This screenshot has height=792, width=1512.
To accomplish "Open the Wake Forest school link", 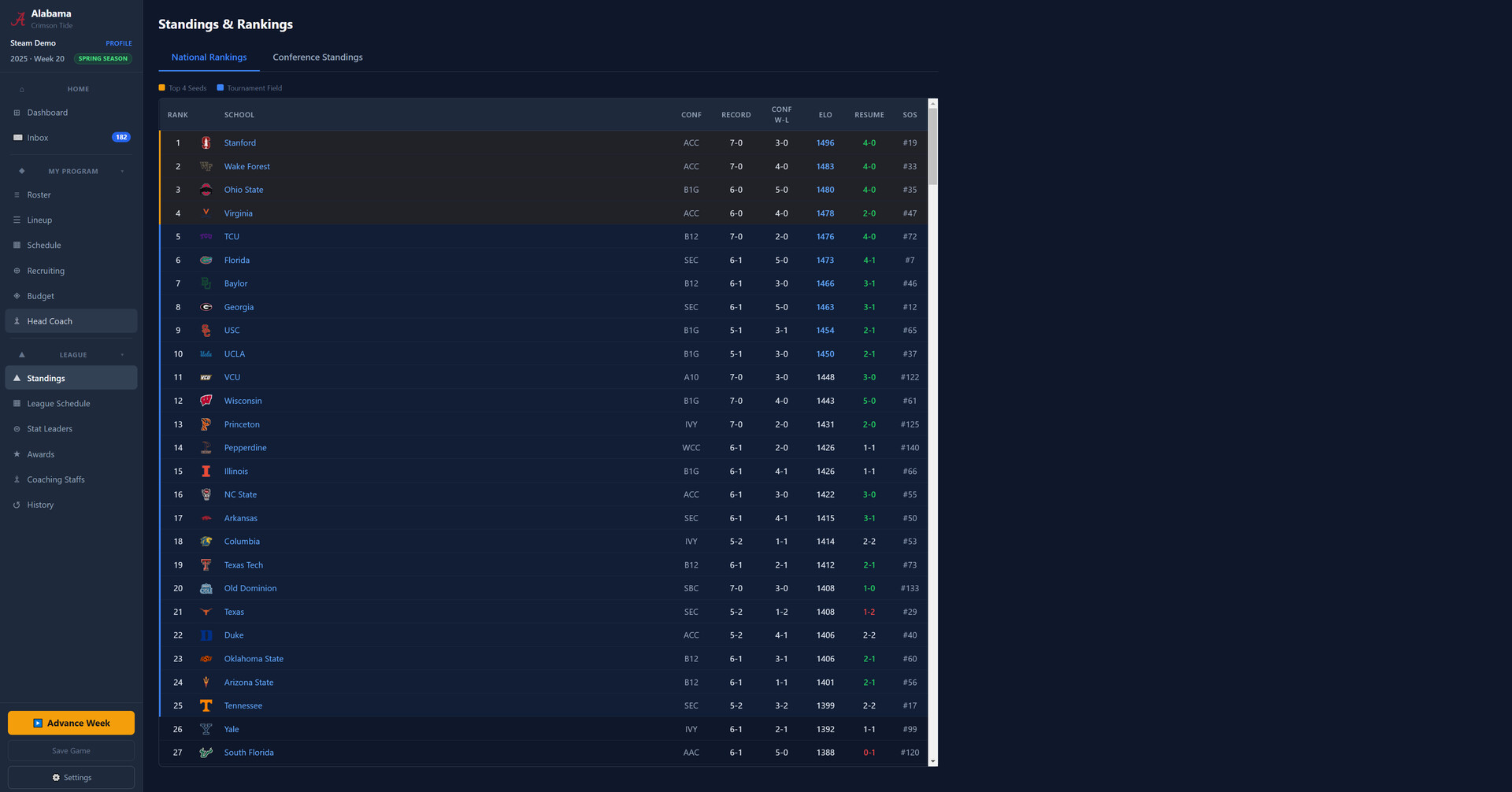I will [246, 167].
